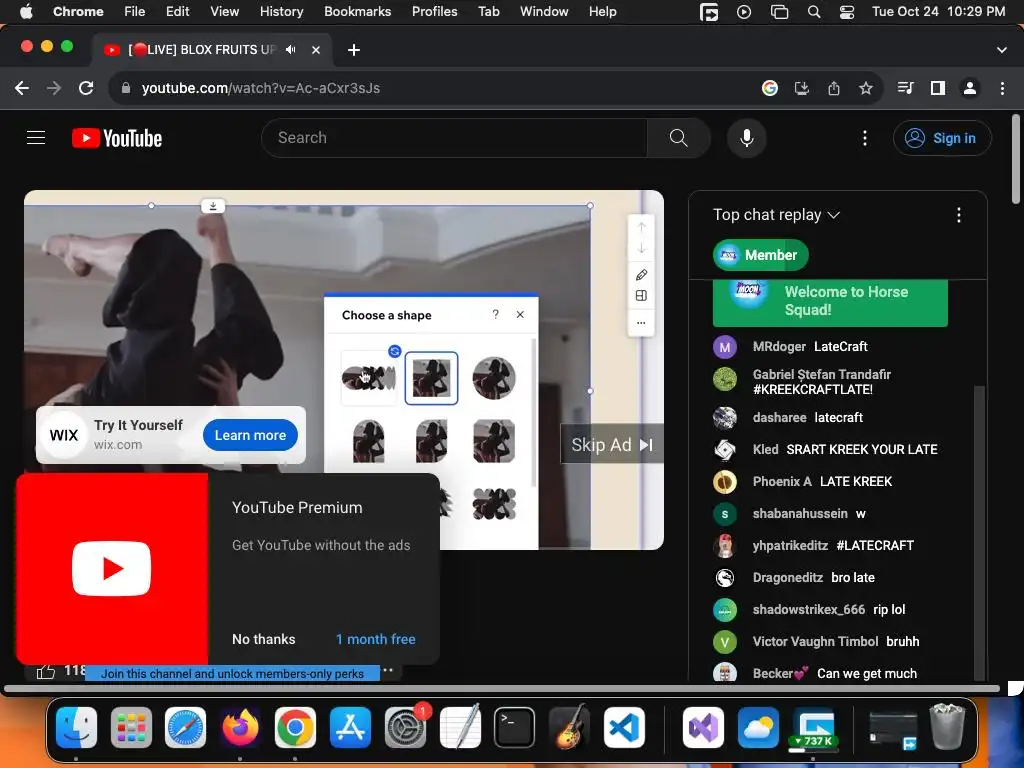Open App Store from the Dock
1024x768 pixels.
pos(350,727)
